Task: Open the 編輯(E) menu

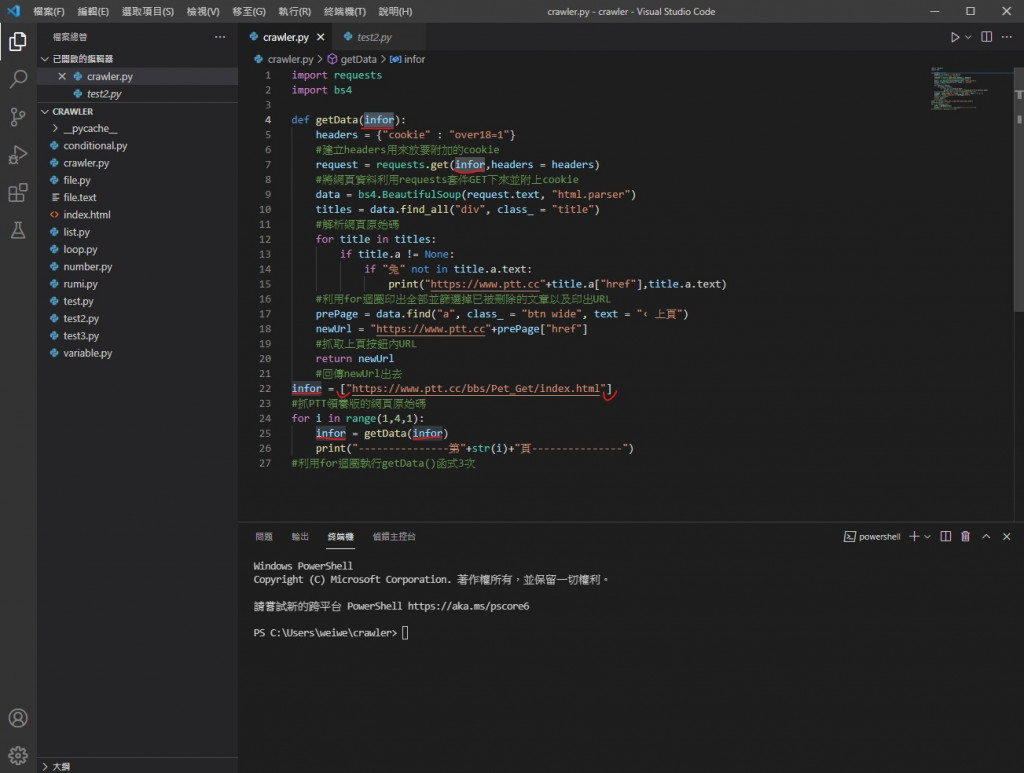Action: click(x=93, y=12)
